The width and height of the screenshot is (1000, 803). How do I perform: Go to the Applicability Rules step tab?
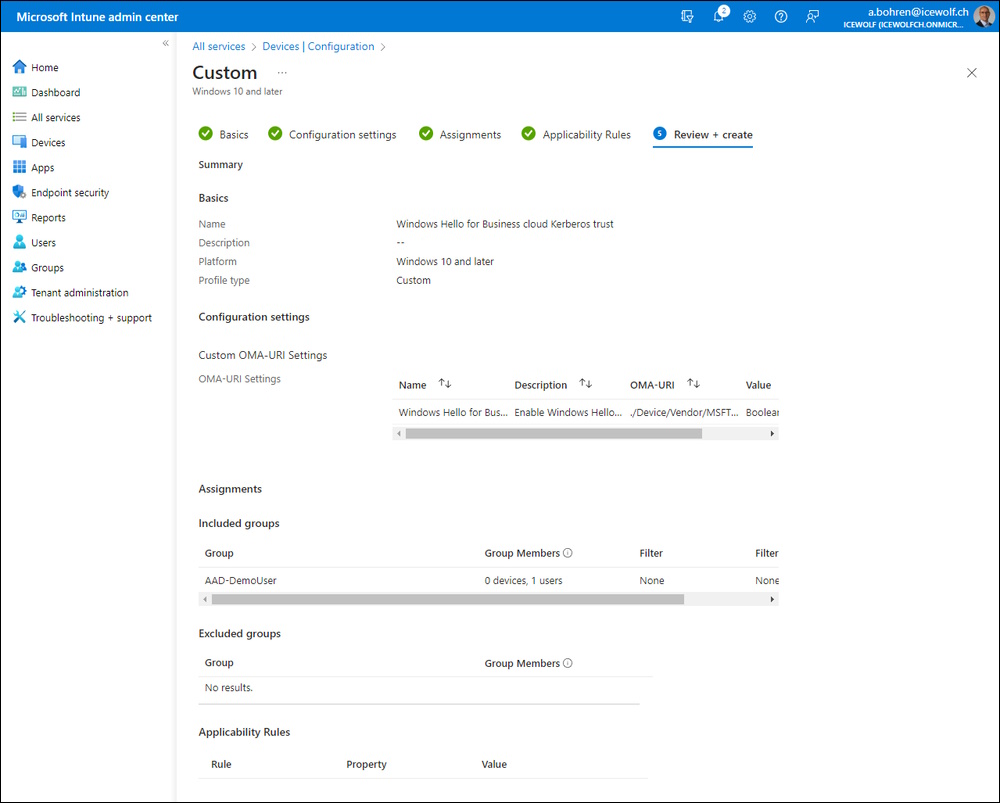576,135
